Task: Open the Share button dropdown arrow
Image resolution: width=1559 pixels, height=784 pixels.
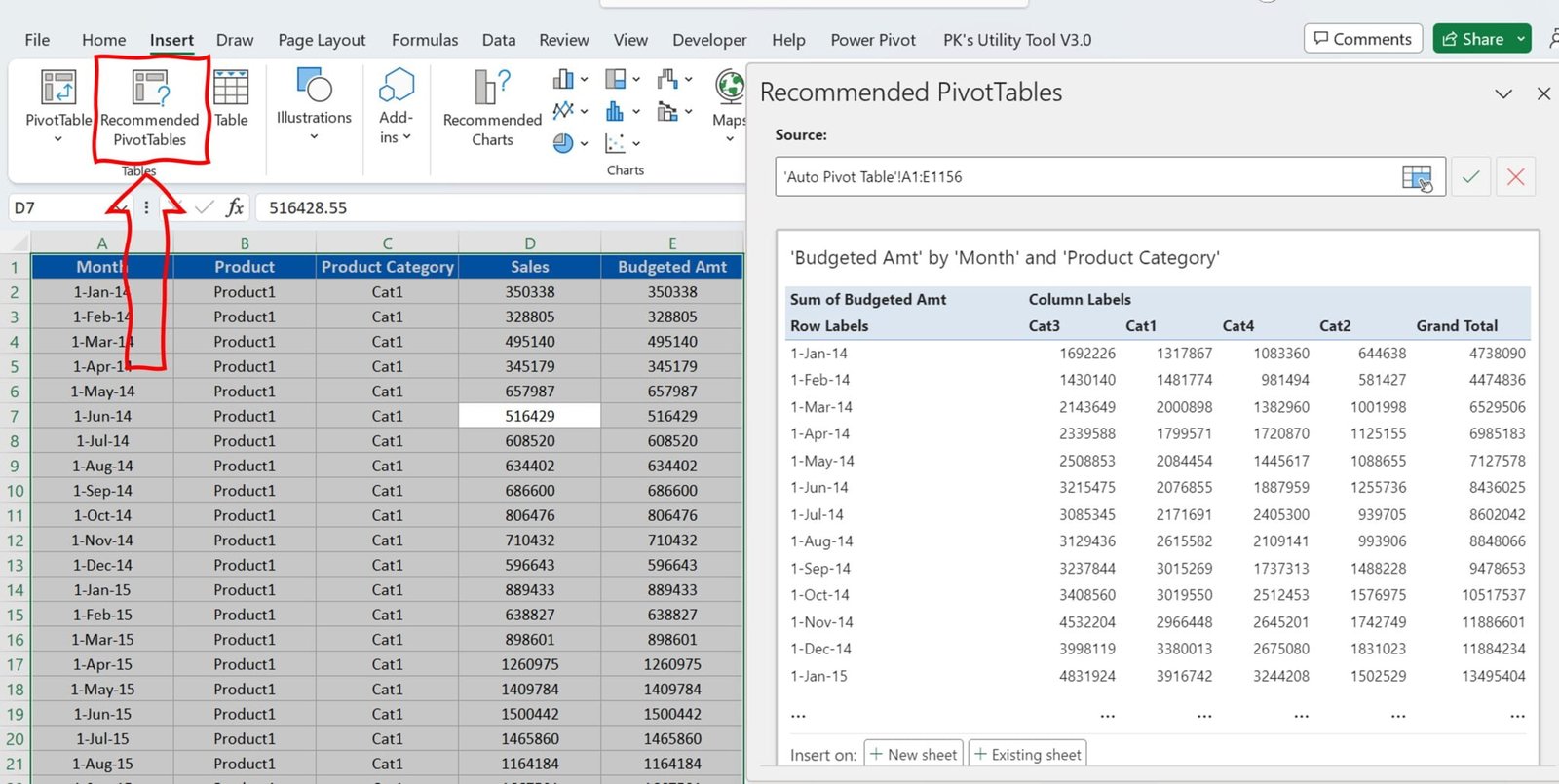Action: click(x=1520, y=39)
